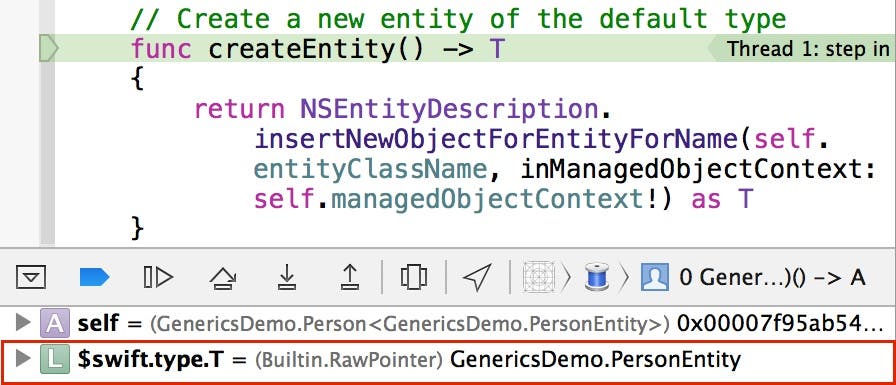Step over the current line
The width and height of the screenshot is (896, 385).
[x=223, y=278]
